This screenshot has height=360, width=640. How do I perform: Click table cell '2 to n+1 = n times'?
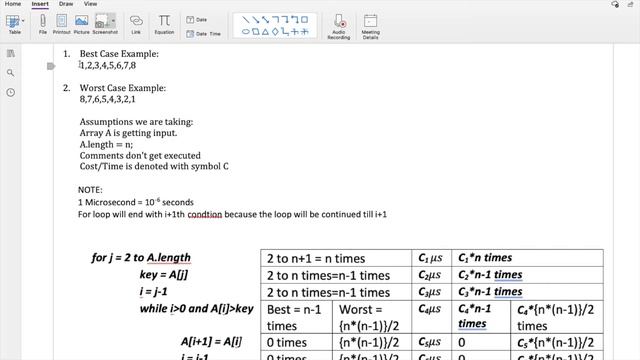tap(336, 258)
